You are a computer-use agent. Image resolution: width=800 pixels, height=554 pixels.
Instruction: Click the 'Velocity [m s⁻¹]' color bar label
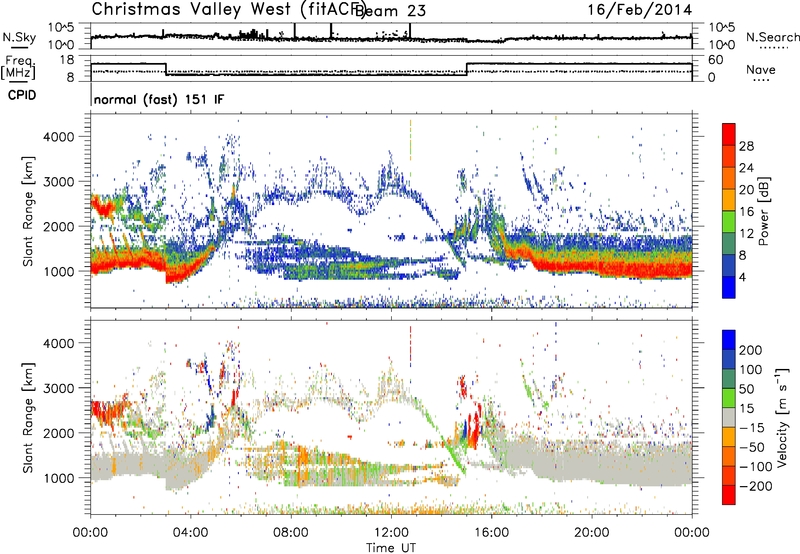click(782, 417)
